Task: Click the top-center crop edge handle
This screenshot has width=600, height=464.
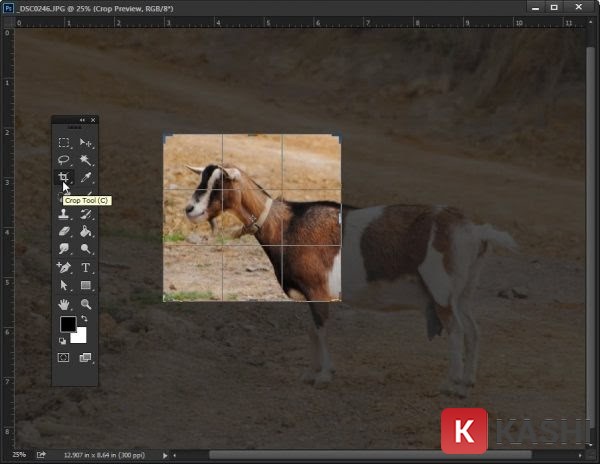Action: [253, 134]
